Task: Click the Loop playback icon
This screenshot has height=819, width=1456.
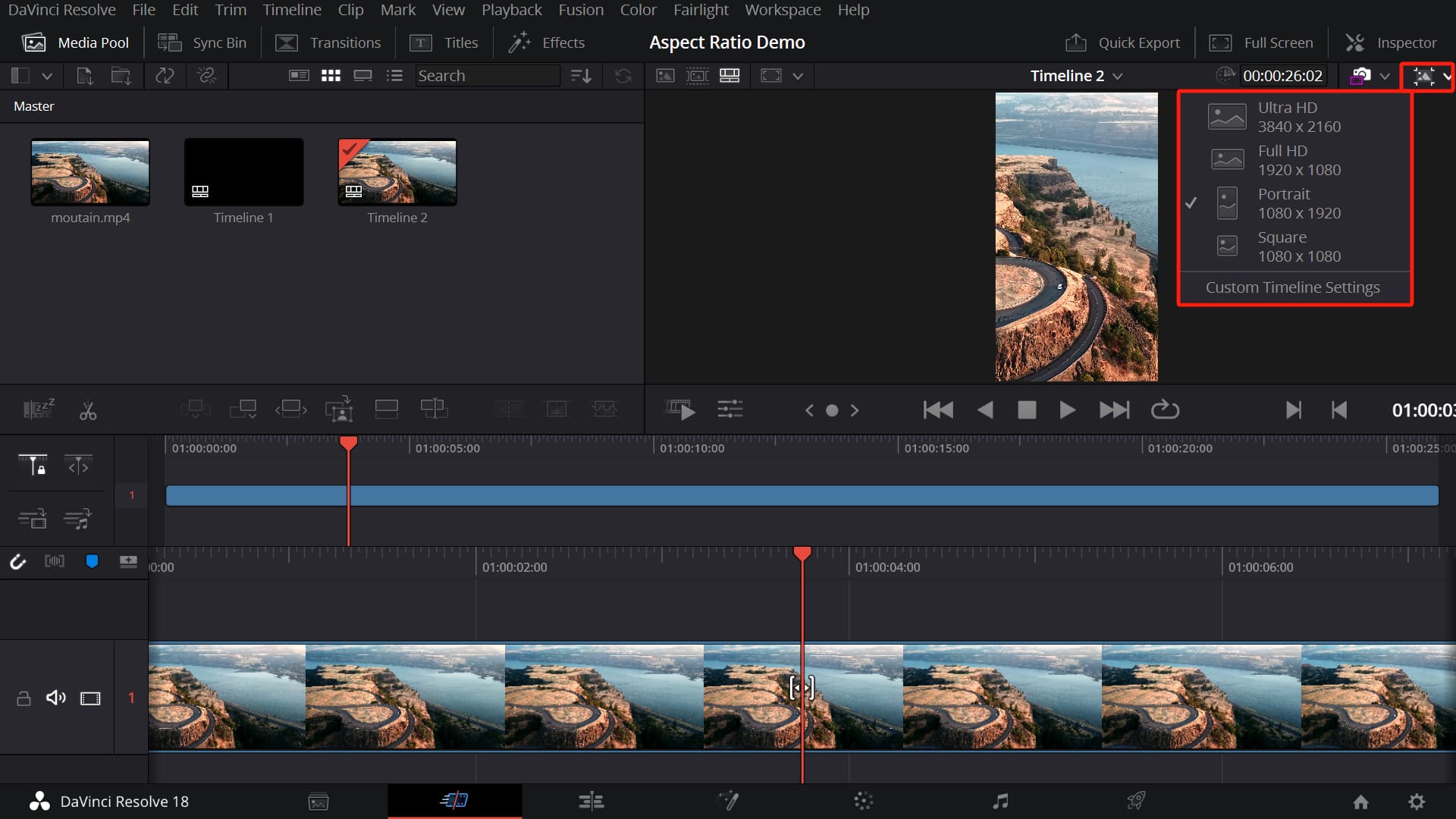Action: click(x=1165, y=410)
